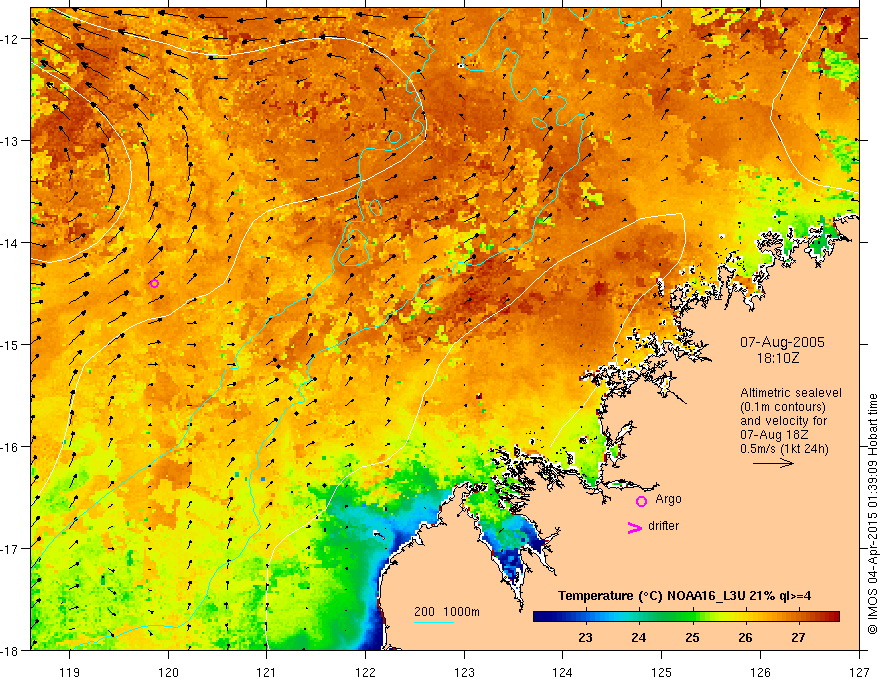Image resolution: width=880 pixels, height=680 pixels.
Task: Click the latitude label -17
Action: (x=10, y=549)
